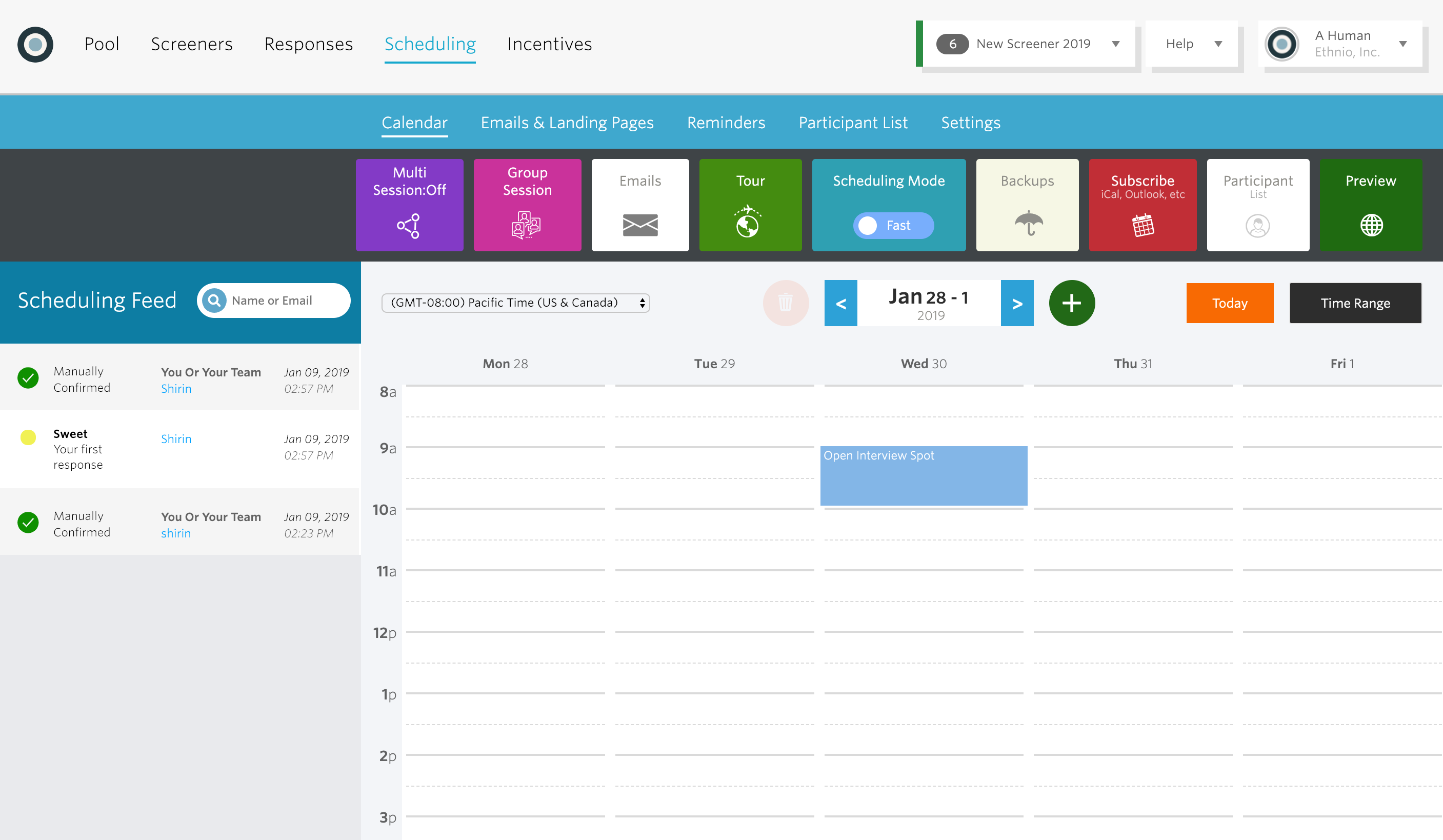
Task: Click the Ethnio logo in top bar
Action: (x=35, y=44)
